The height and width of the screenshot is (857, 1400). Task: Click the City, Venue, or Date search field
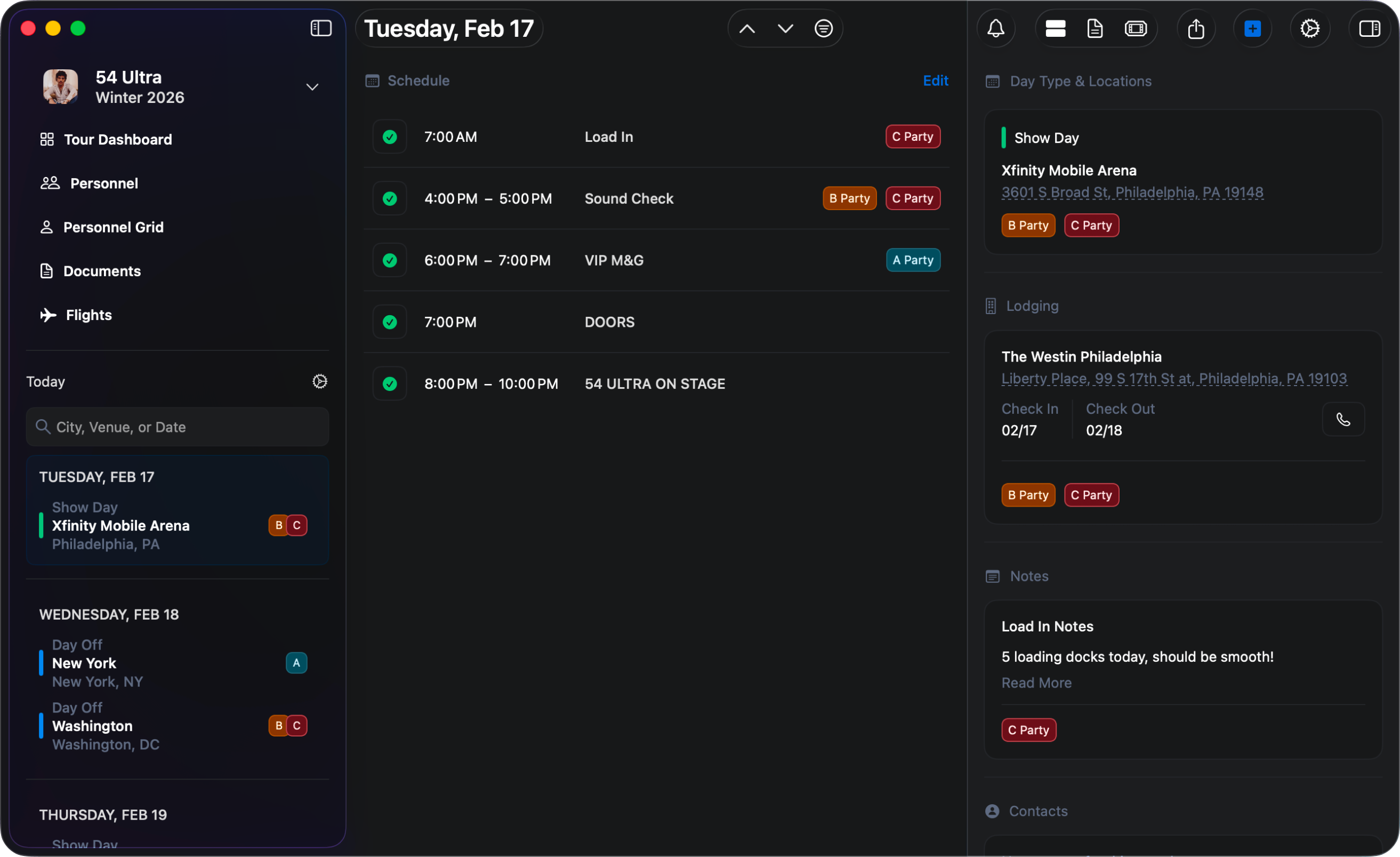(x=176, y=427)
